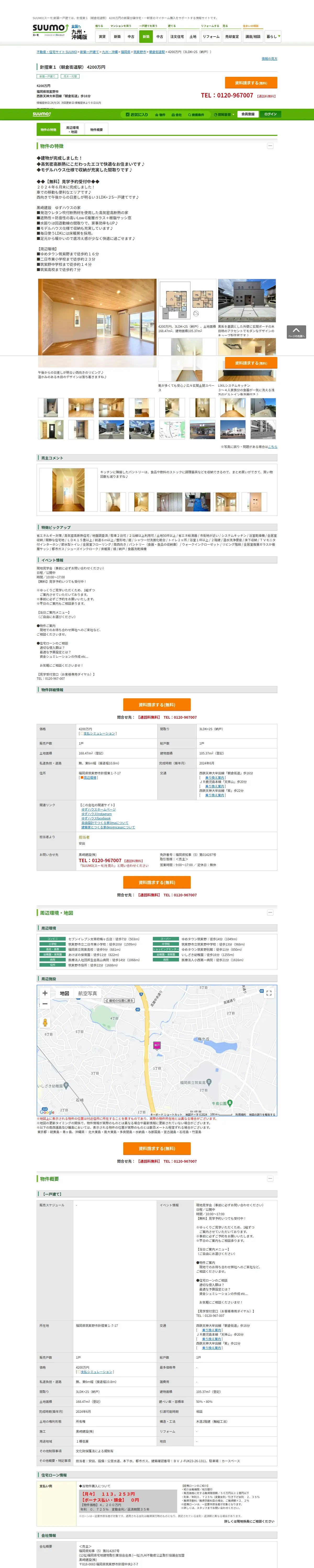314x1568 pixels.
Task: Click 最初の位置に戻る on map
Action: [120, 1001]
